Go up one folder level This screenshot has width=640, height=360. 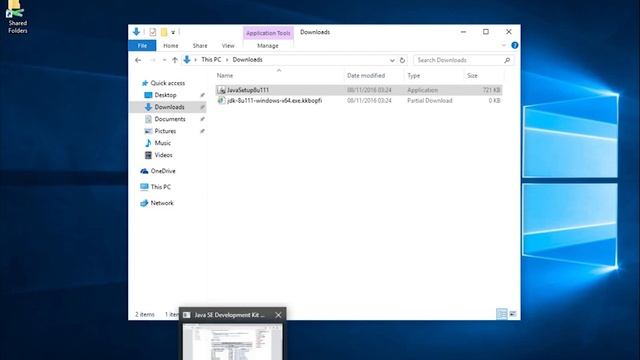(x=175, y=60)
